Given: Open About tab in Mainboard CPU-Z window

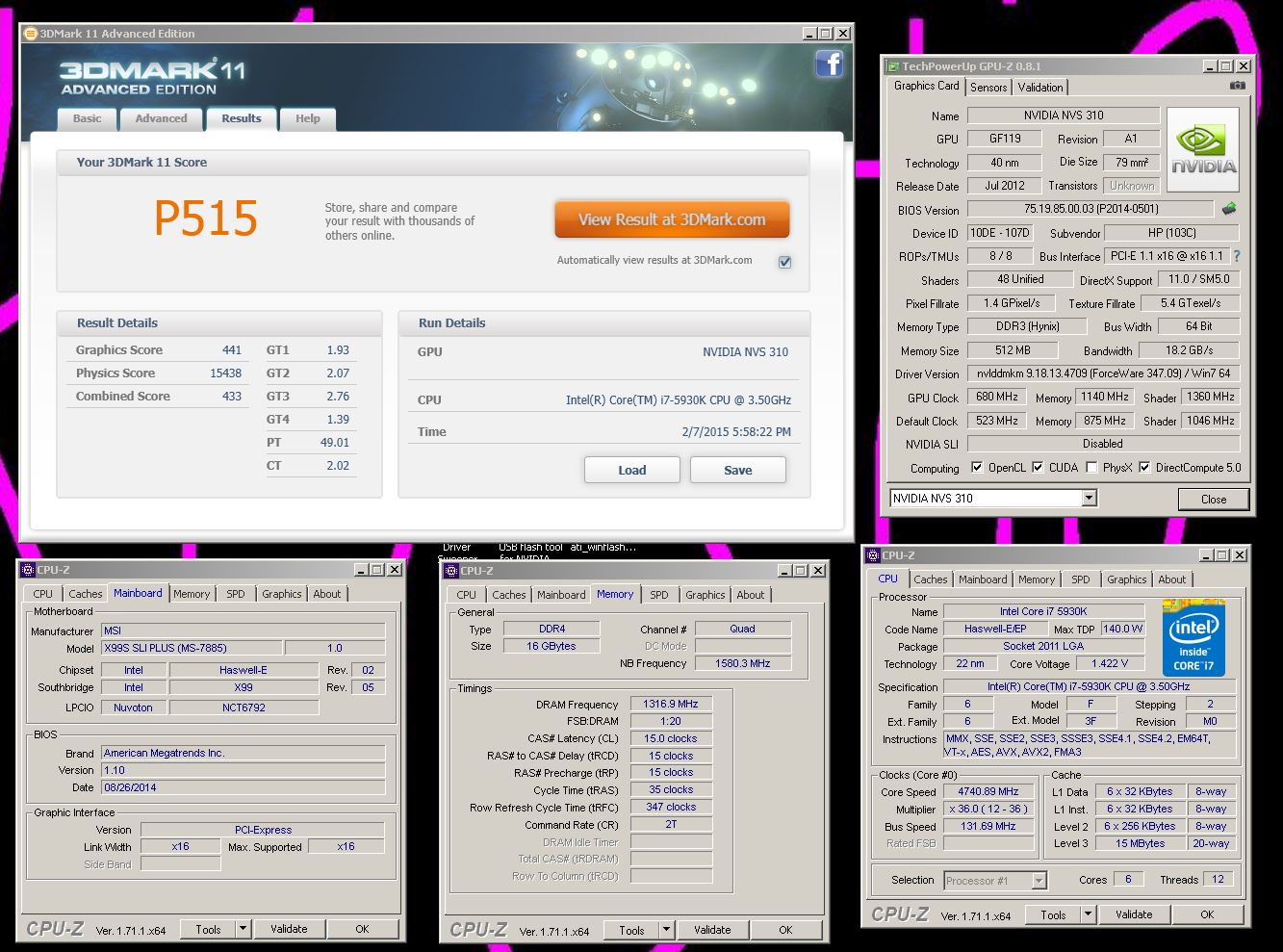Looking at the screenshot, I should [x=327, y=594].
